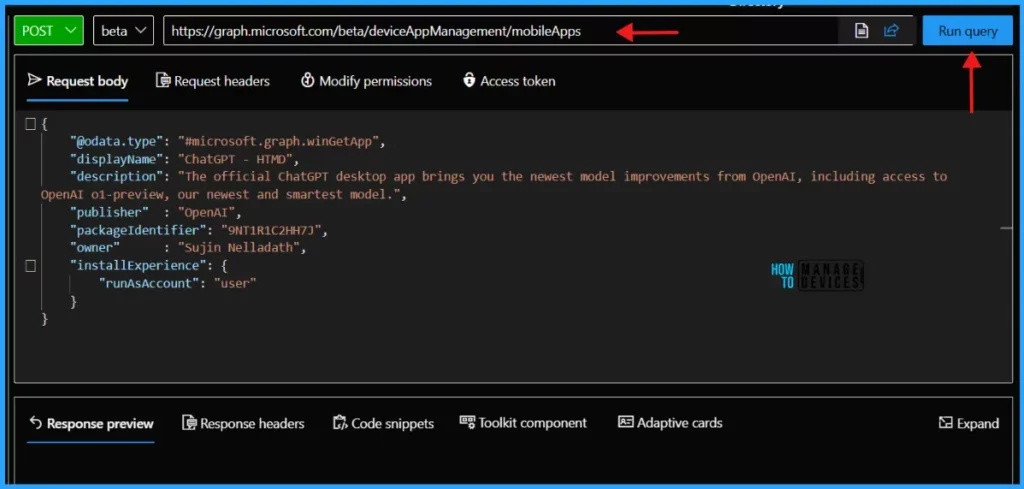1024x489 pixels.
Task: Click the Modify permissions key icon
Action: coord(308,80)
